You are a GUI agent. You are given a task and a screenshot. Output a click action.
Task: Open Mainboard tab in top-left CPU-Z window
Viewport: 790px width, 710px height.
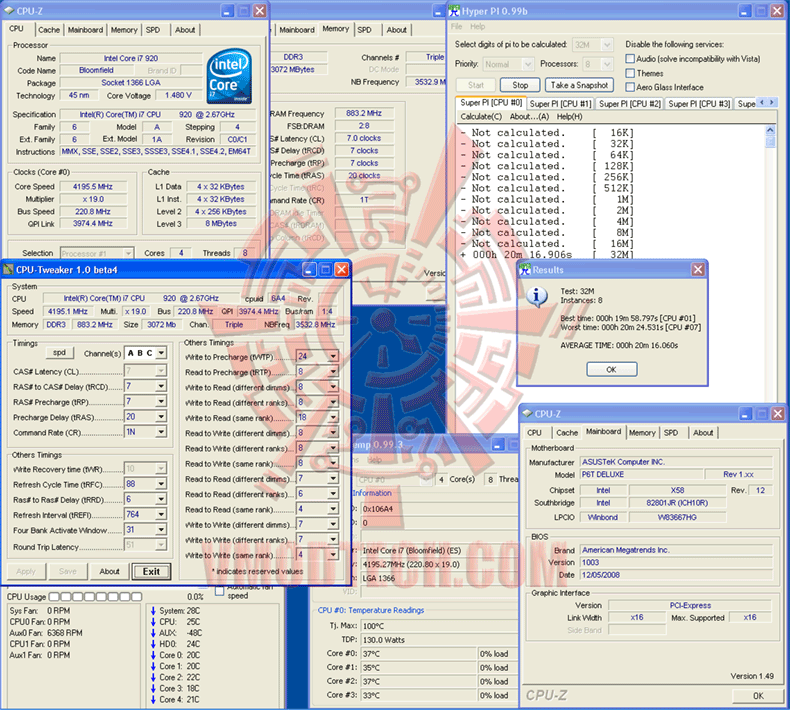[x=85, y=30]
